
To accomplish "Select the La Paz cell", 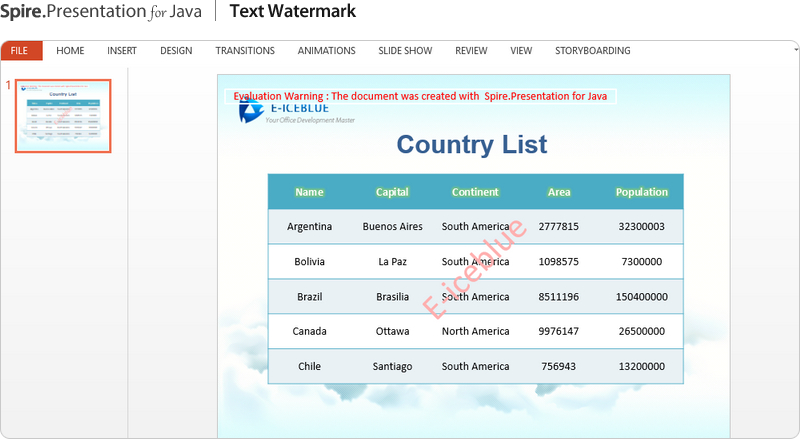I will [392, 261].
